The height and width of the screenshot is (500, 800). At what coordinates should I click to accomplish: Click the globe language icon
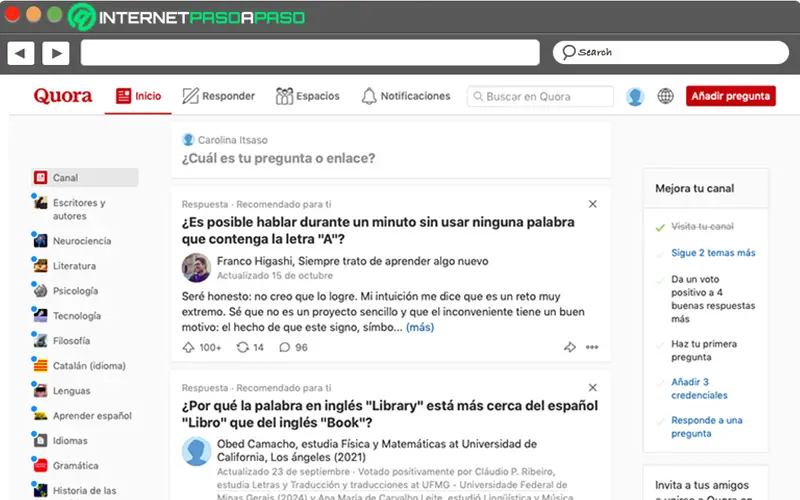pos(665,96)
